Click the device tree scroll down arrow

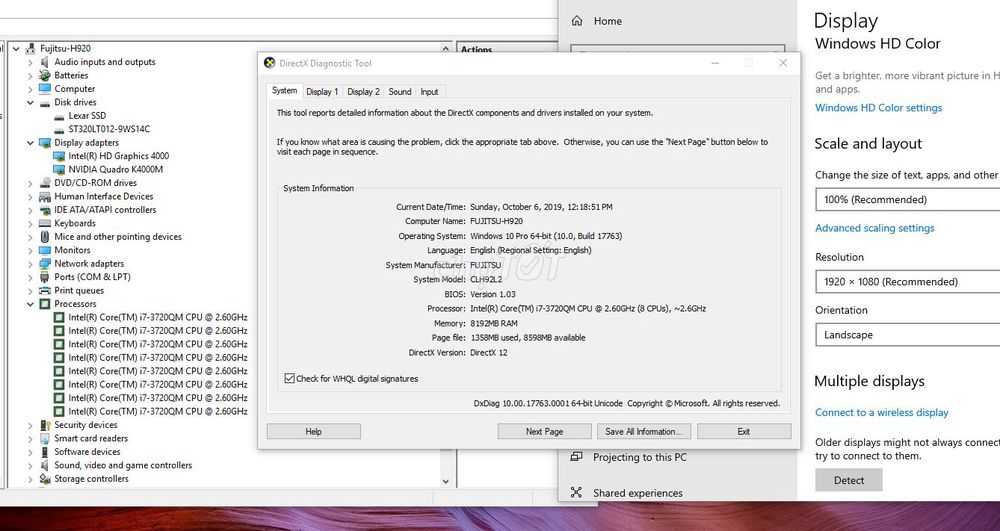pyautogui.click(x=446, y=481)
